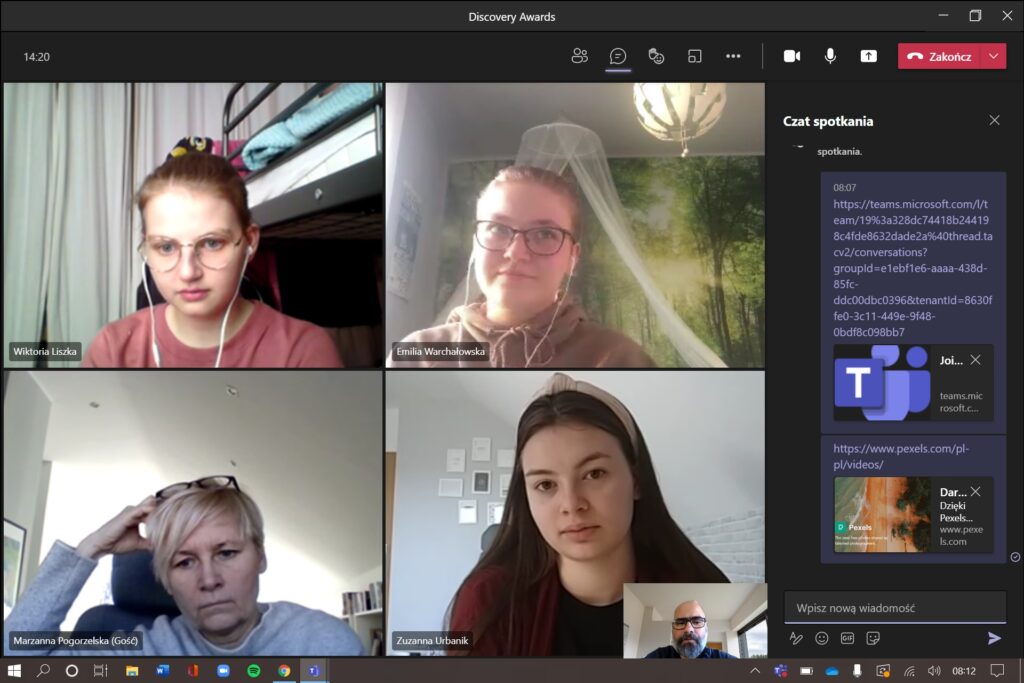
Task: Mute the microphone
Action: pyautogui.click(x=830, y=56)
